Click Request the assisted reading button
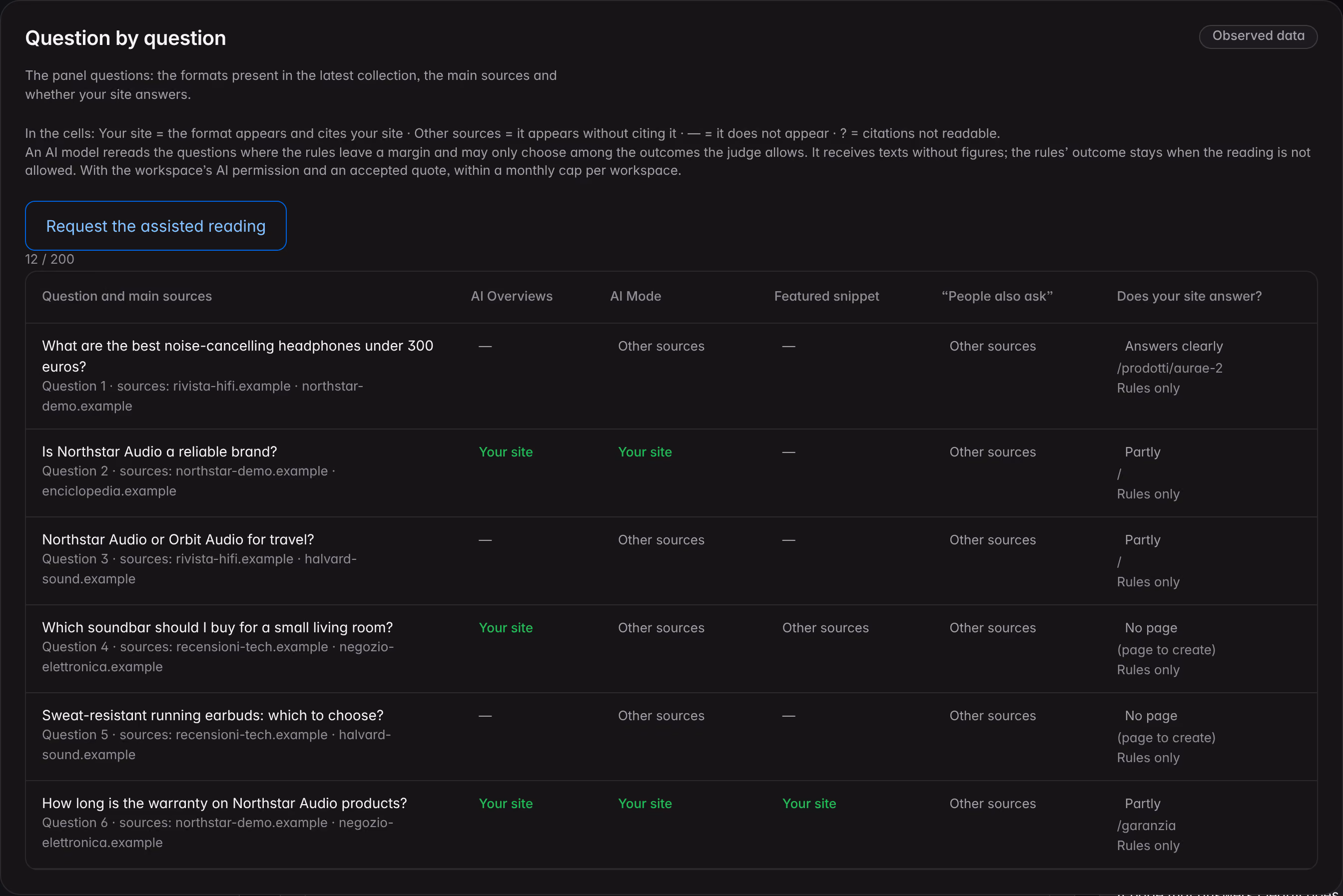1343x896 pixels. pos(155,226)
